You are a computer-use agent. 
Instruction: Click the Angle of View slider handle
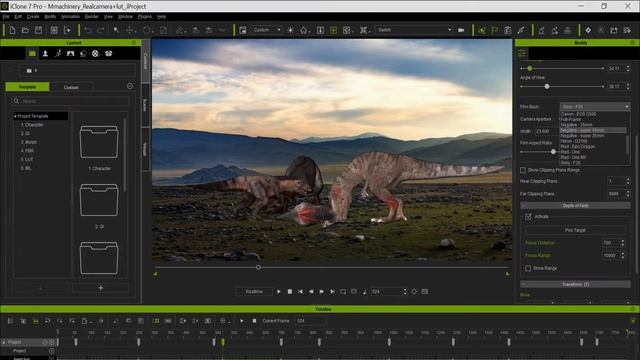[547, 87]
